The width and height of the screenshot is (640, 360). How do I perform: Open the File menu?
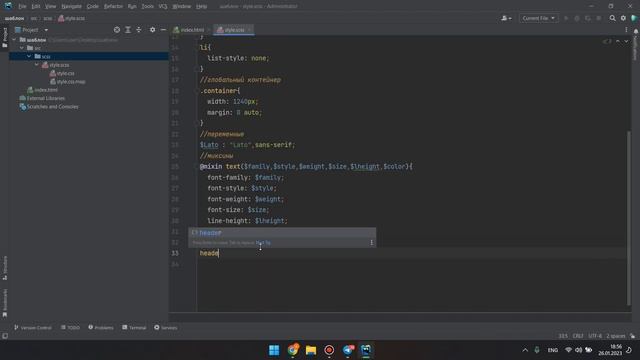22,6
